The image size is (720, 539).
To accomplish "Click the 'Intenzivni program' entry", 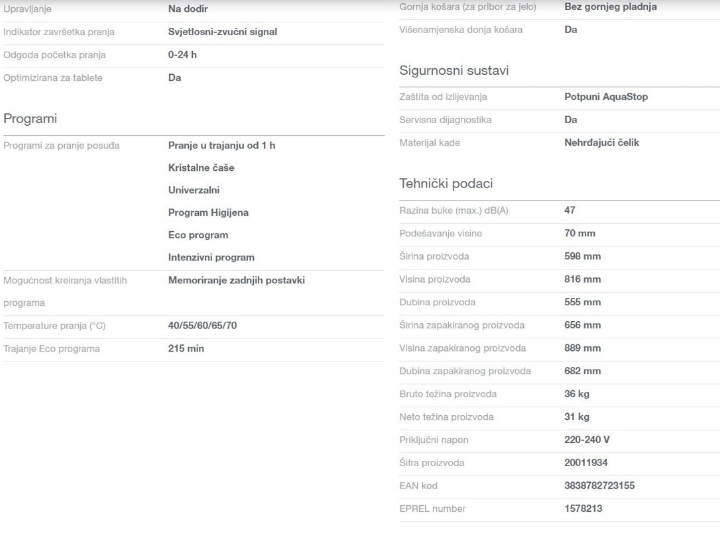I will [211, 258].
